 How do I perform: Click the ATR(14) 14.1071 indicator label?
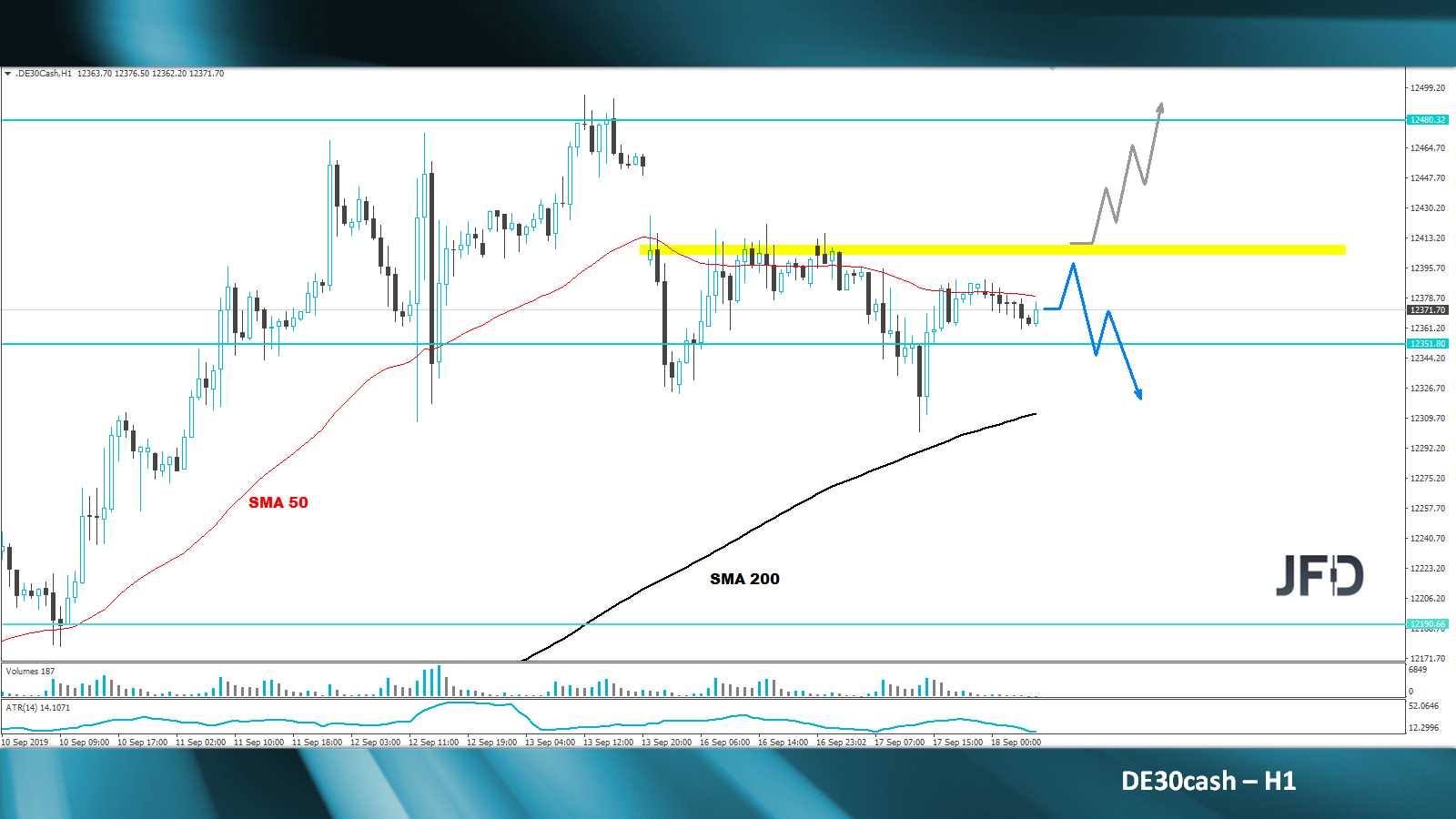(x=37, y=707)
